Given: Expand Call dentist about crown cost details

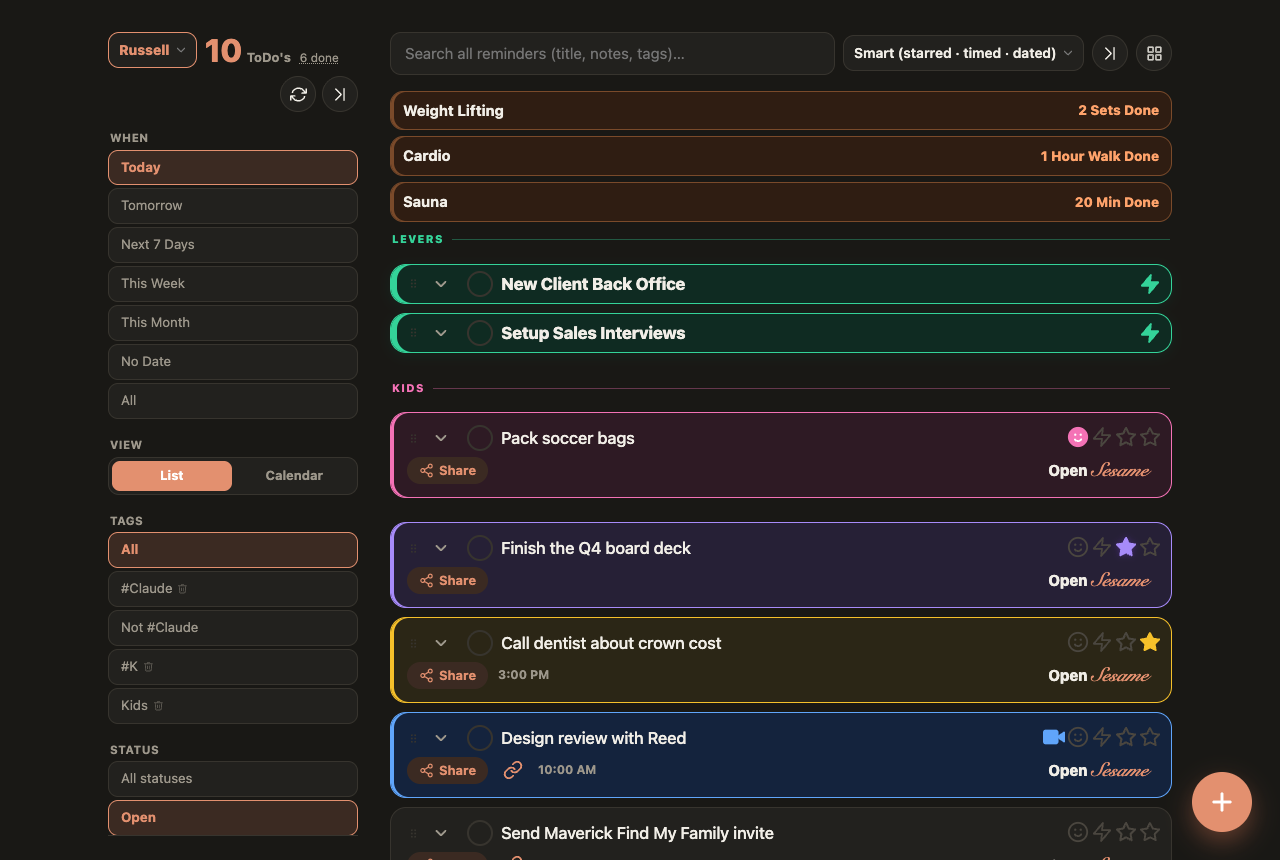Looking at the screenshot, I should pyautogui.click(x=441, y=643).
